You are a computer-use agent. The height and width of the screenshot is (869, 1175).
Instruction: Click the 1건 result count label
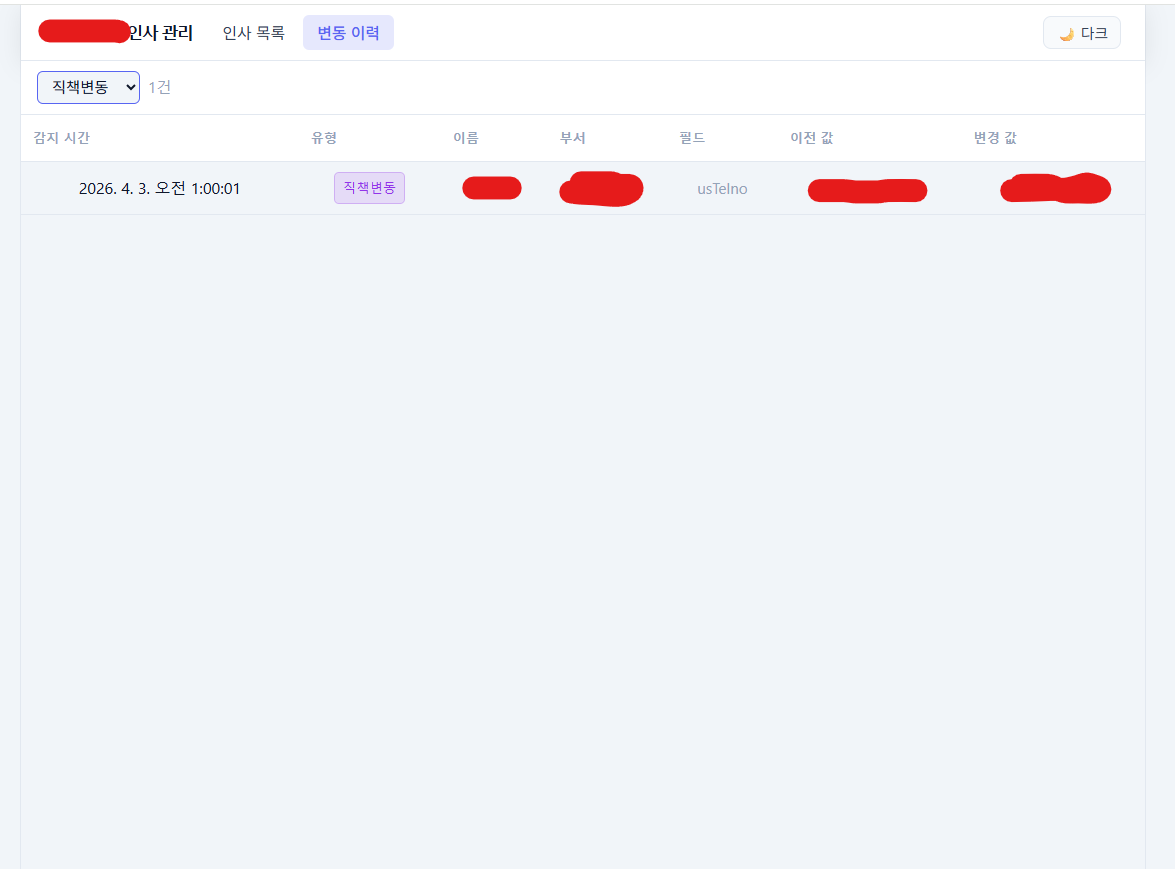point(160,87)
